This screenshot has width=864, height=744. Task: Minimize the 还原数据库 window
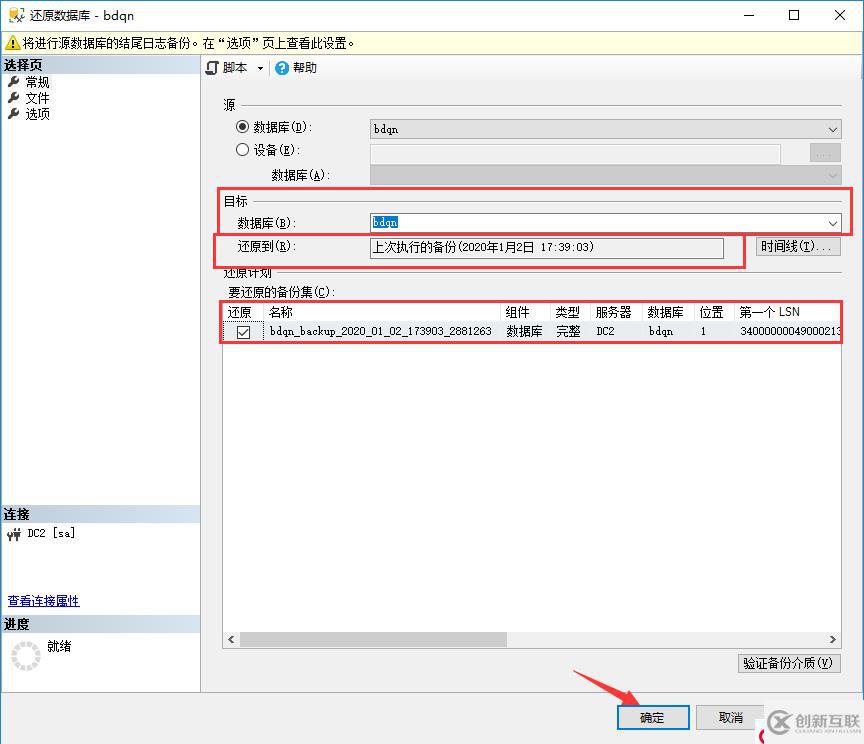(749, 15)
